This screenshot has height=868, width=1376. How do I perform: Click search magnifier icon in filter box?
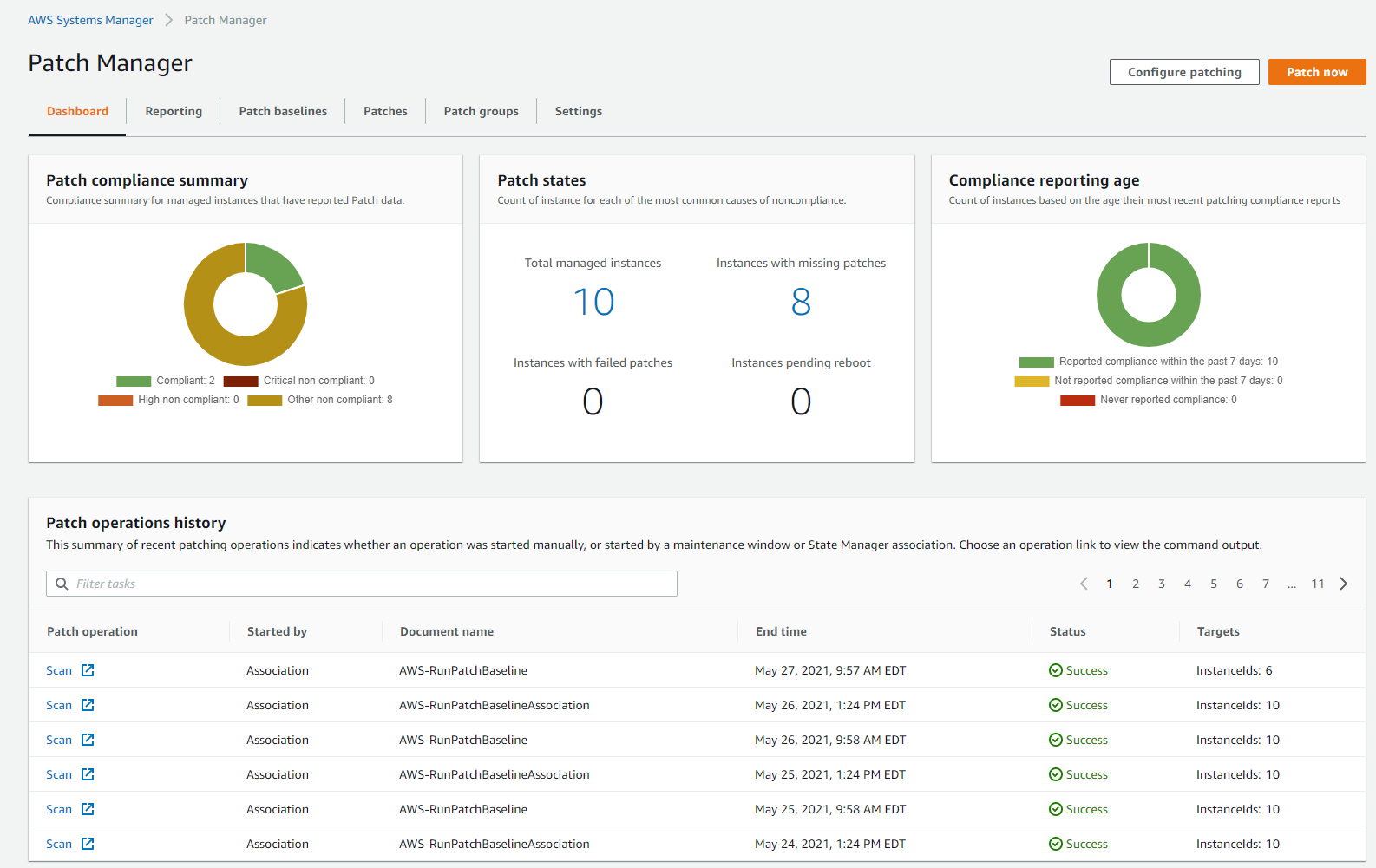pyautogui.click(x=62, y=584)
